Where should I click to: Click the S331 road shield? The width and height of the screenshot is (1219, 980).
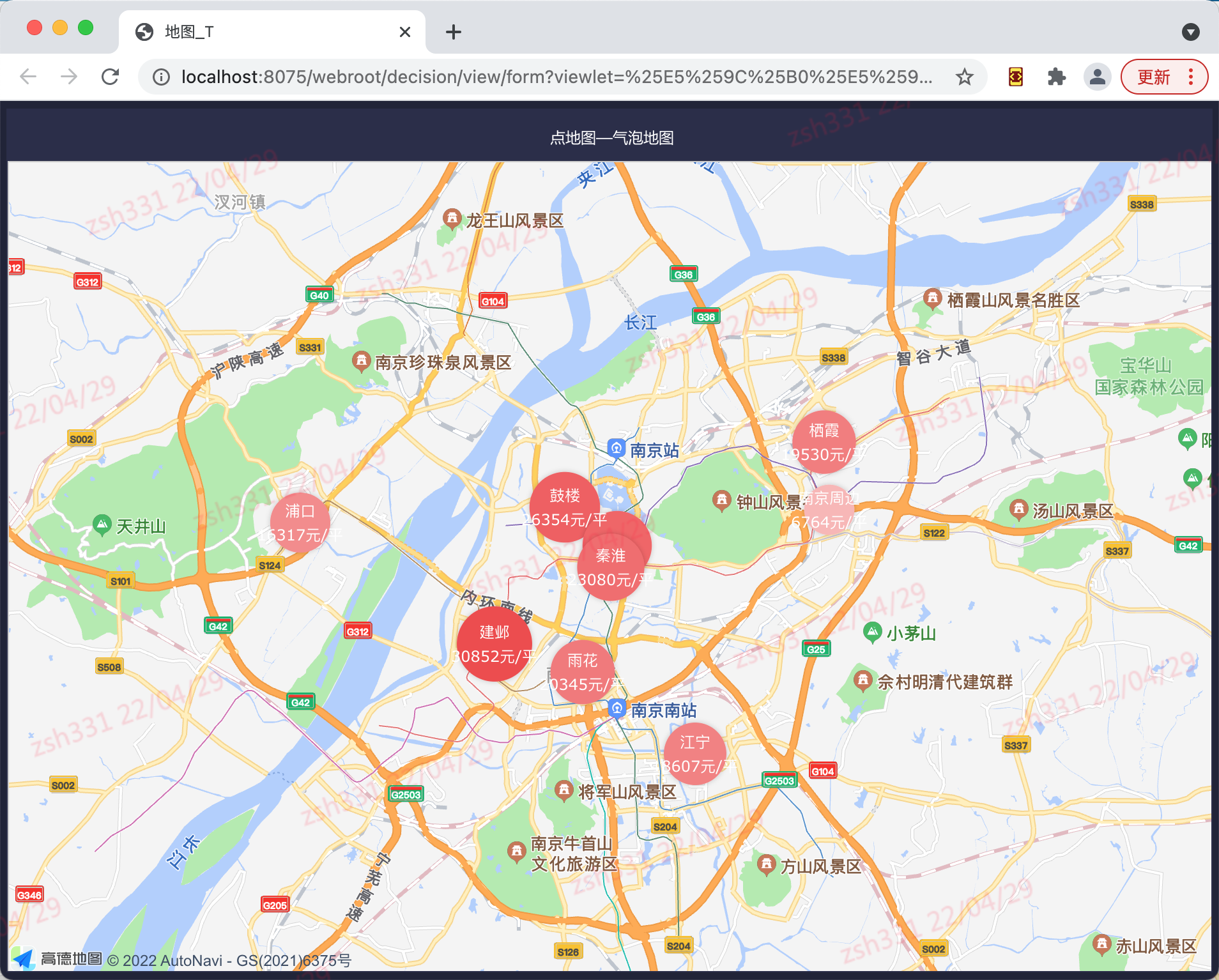click(310, 348)
